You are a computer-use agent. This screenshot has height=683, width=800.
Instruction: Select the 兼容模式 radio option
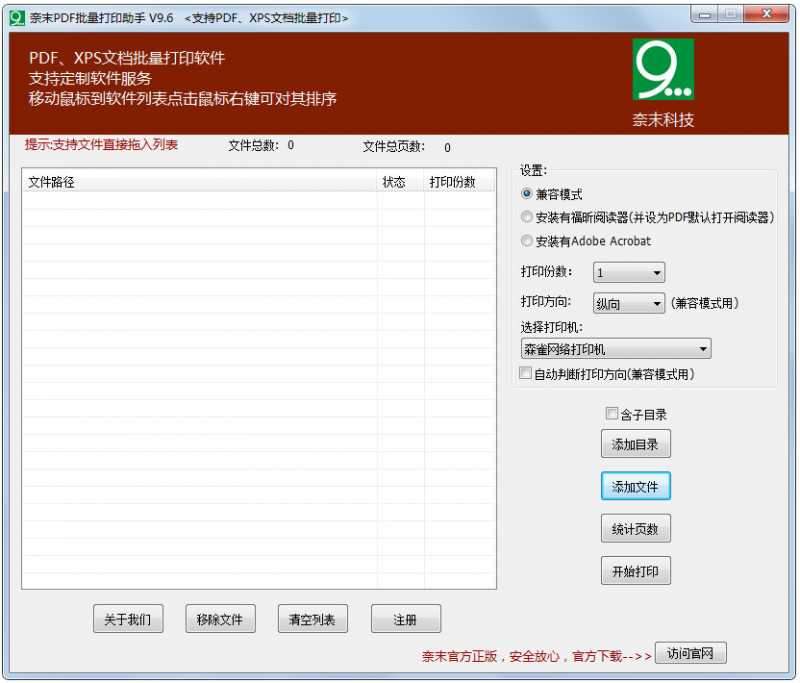(527, 196)
